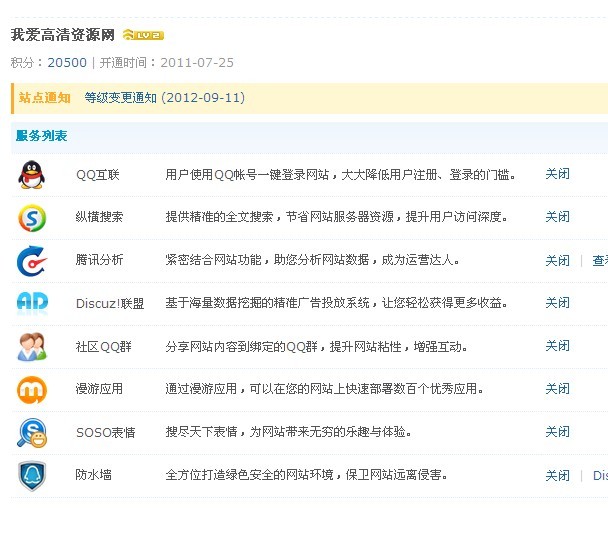Close the 防水墙 service

pyautogui.click(x=557, y=476)
